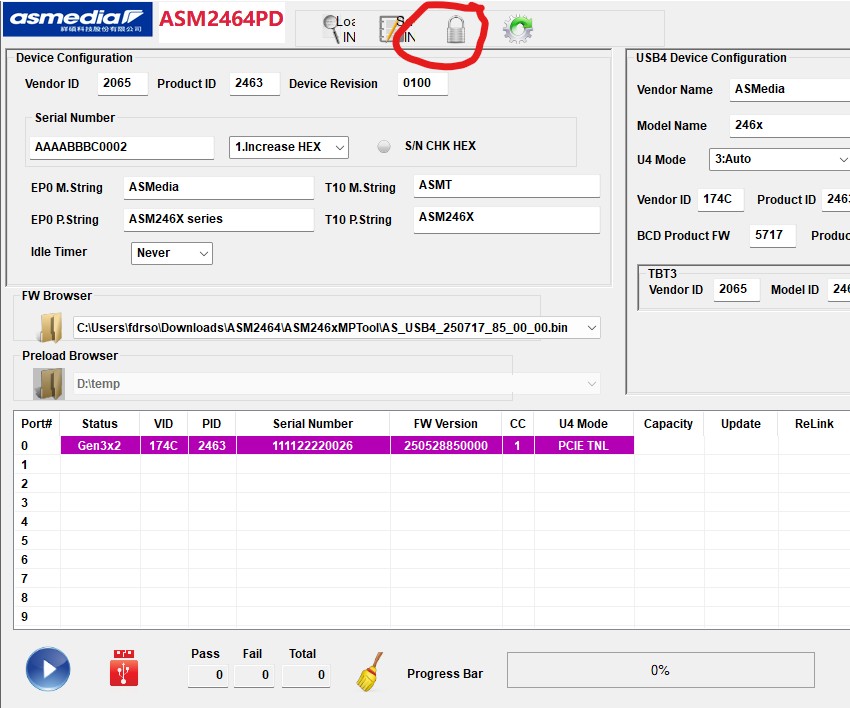This screenshot has width=850, height=708.
Task: Open the serial number Increase HEX dropdown
Action: pyautogui.click(x=288, y=147)
